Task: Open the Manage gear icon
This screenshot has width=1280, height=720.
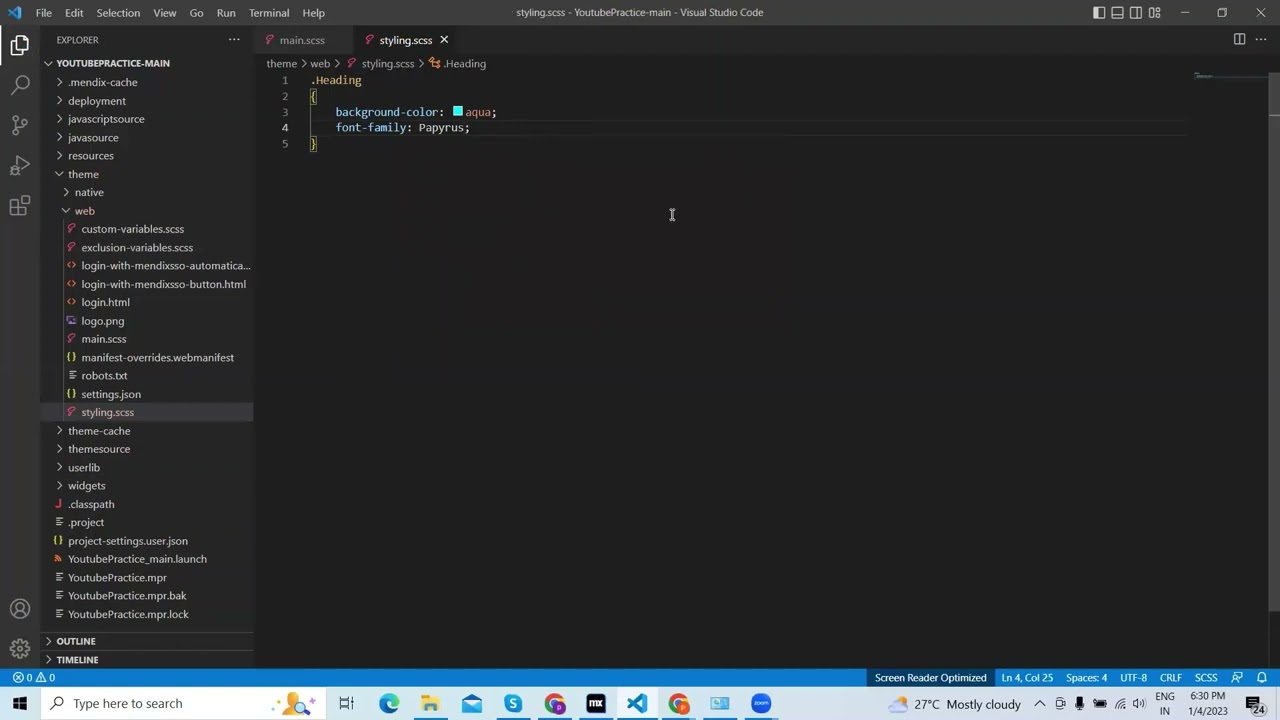Action: point(20,648)
